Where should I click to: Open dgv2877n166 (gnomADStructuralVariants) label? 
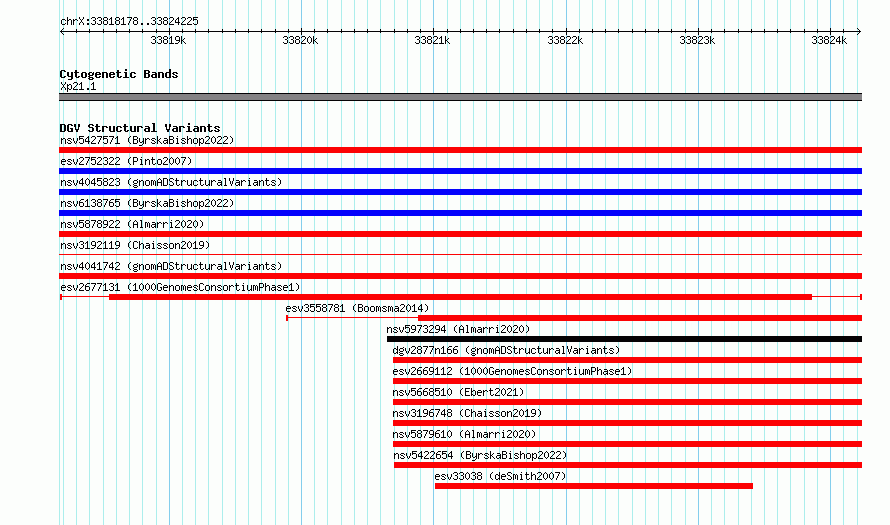(x=506, y=350)
